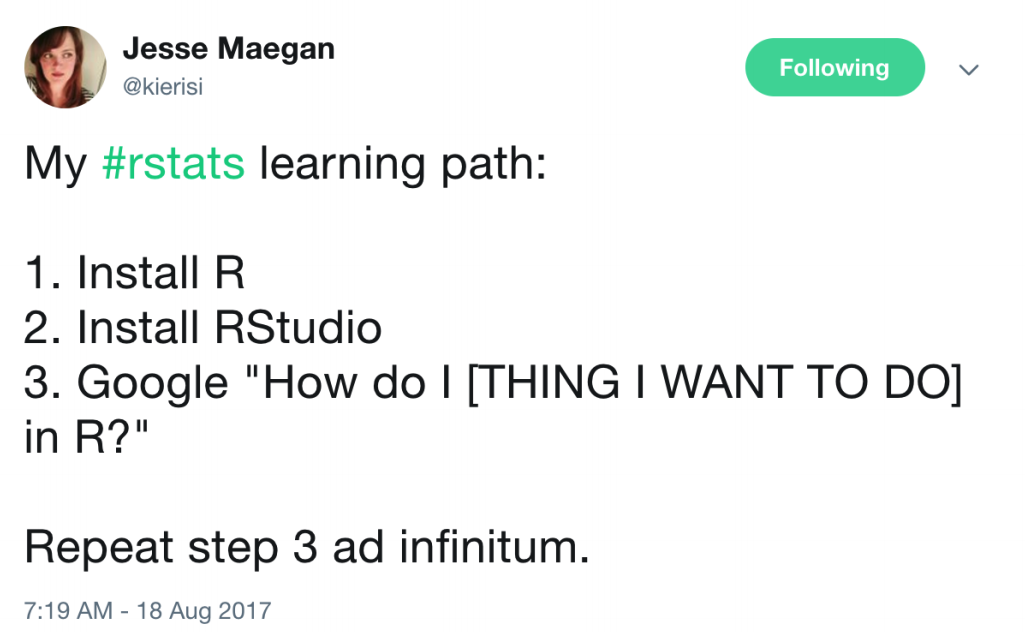Image resolution: width=1025 pixels, height=632 pixels.
Task: Click the quoted "How do I" text
Action: [x=344, y=383]
